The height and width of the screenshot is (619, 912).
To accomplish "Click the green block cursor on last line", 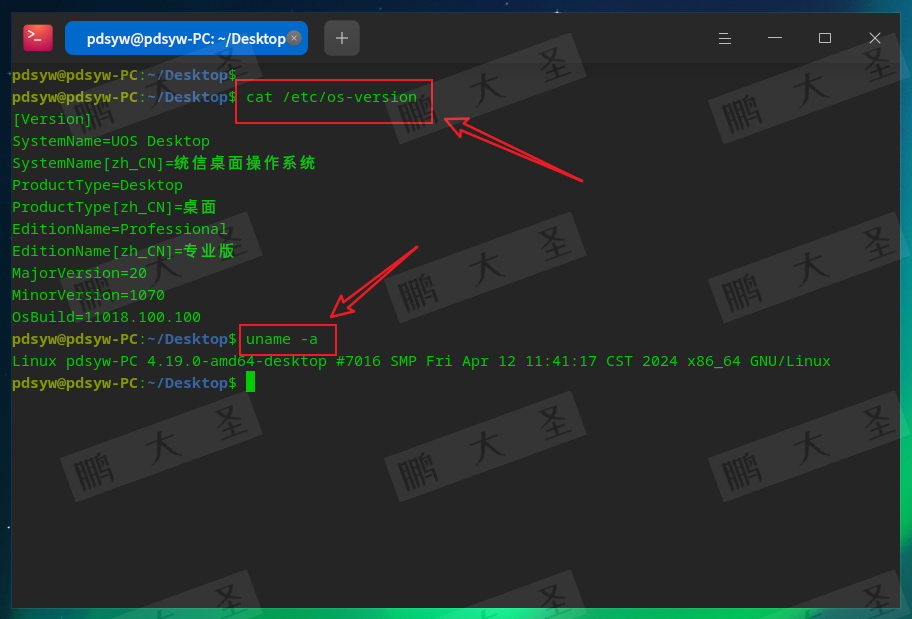I will click(x=248, y=382).
